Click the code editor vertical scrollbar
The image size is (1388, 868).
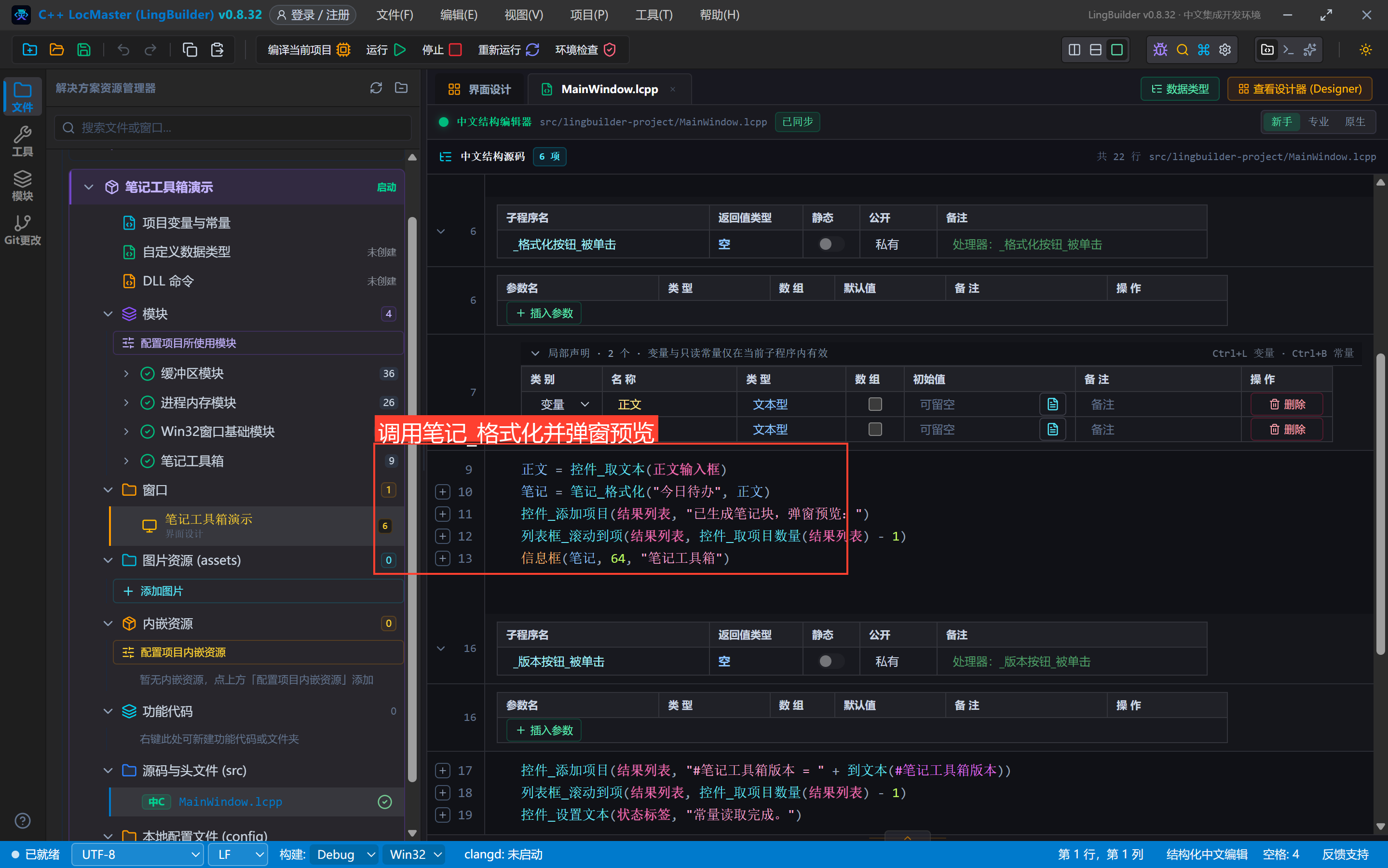pyautogui.click(x=1381, y=504)
